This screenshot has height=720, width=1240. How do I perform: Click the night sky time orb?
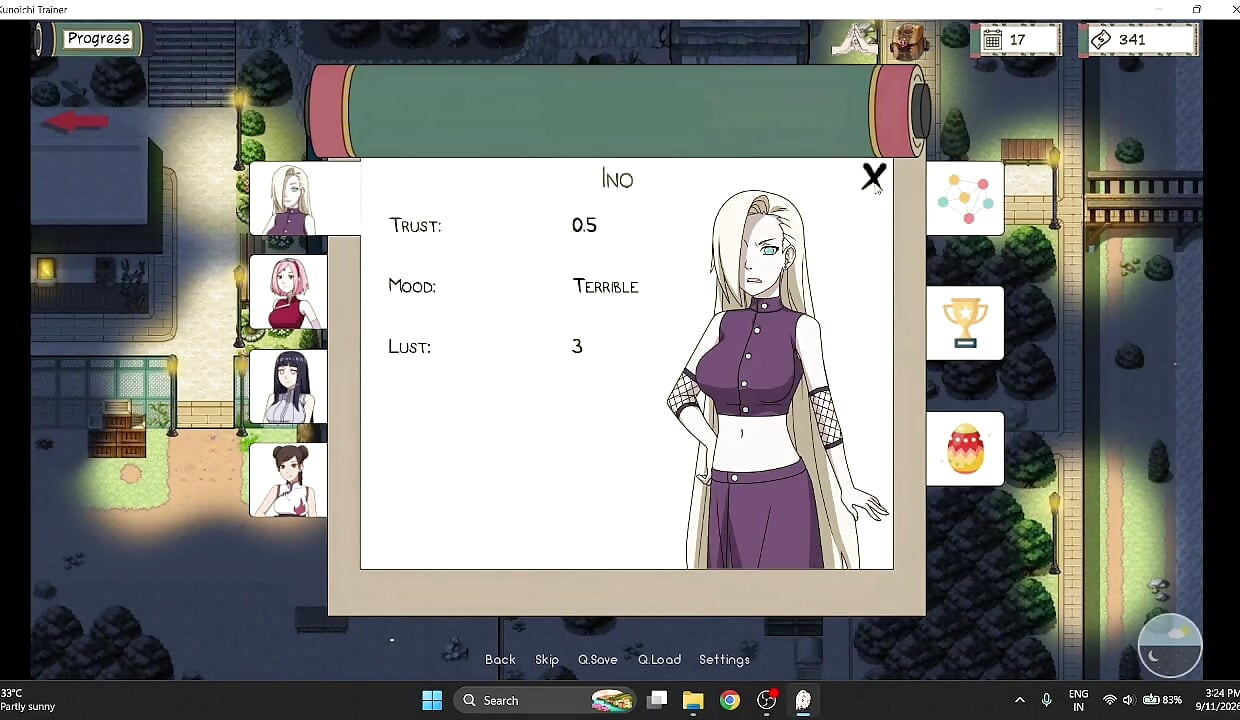click(1170, 645)
